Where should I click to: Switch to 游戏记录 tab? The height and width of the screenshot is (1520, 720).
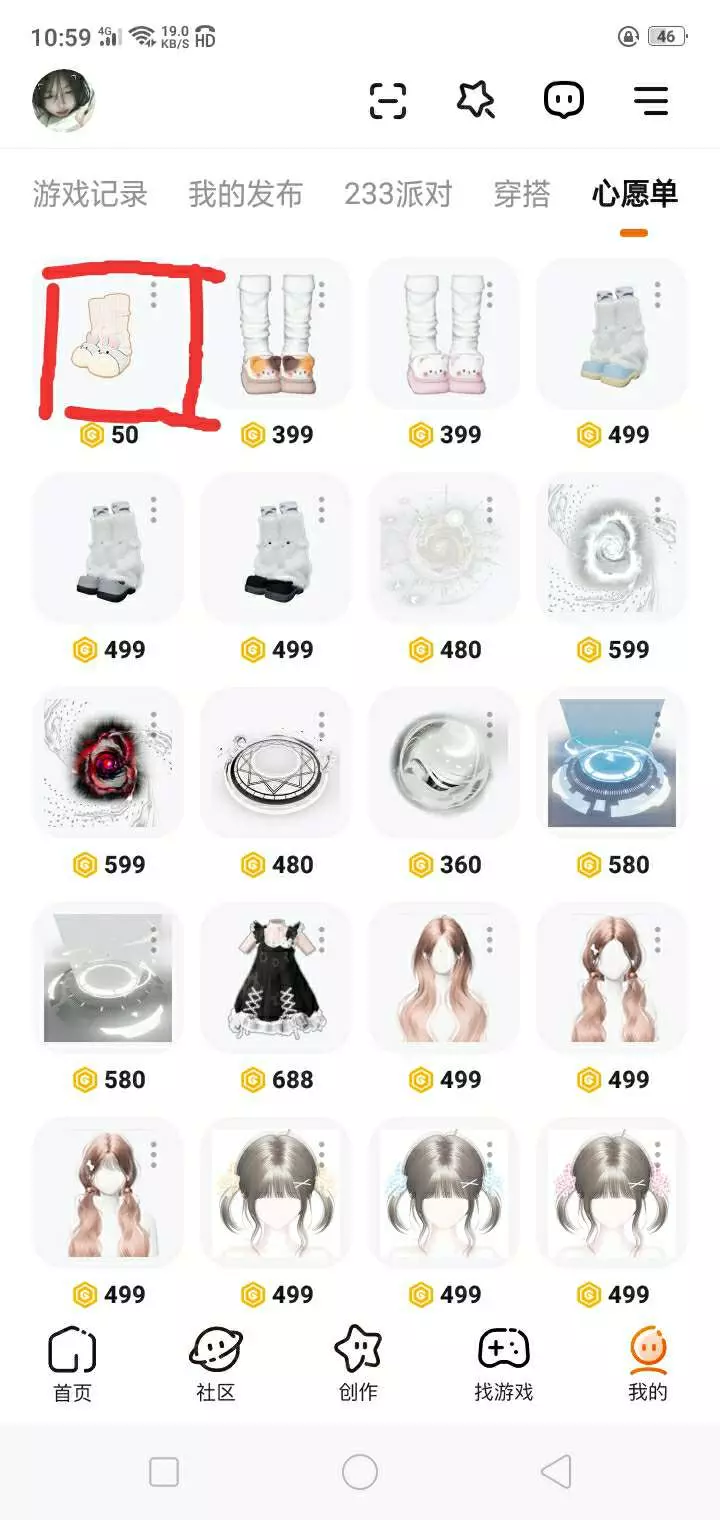(x=90, y=194)
